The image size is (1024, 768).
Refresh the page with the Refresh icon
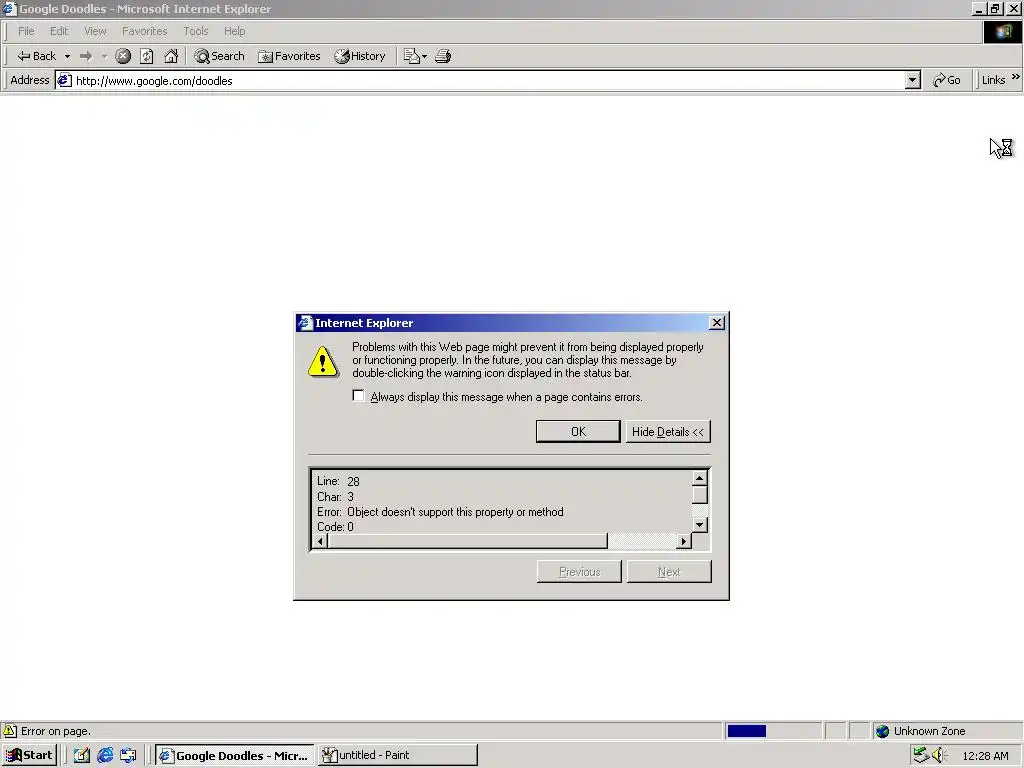pos(147,56)
